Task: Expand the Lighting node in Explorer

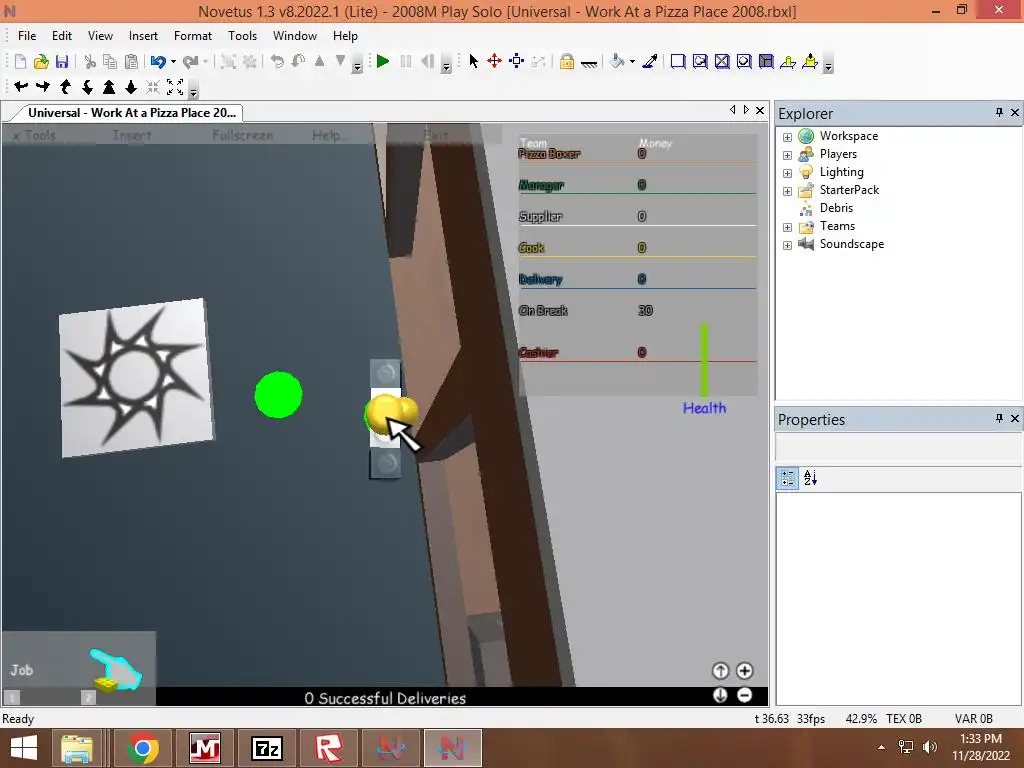Action: click(787, 173)
